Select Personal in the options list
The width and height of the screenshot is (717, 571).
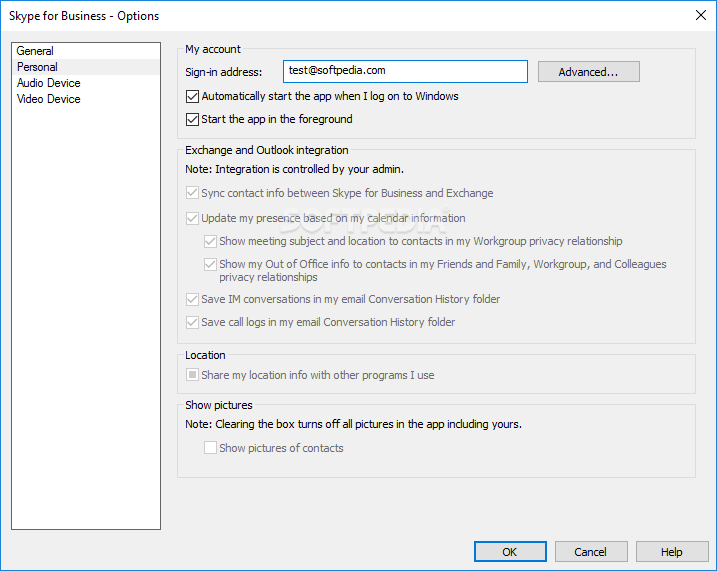click(x=86, y=67)
